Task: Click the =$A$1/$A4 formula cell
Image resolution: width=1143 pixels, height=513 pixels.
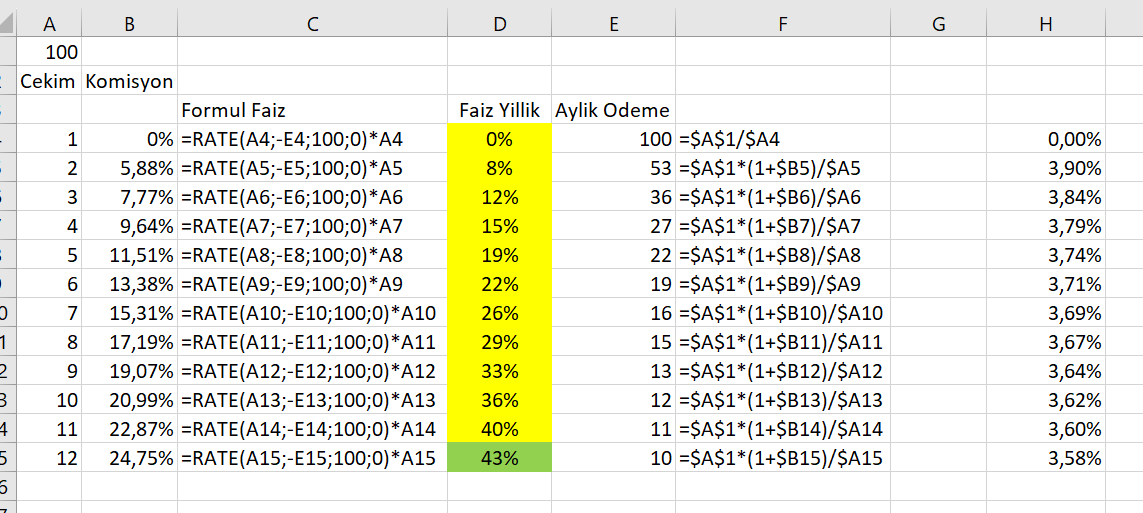Action: [x=783, y=139]
